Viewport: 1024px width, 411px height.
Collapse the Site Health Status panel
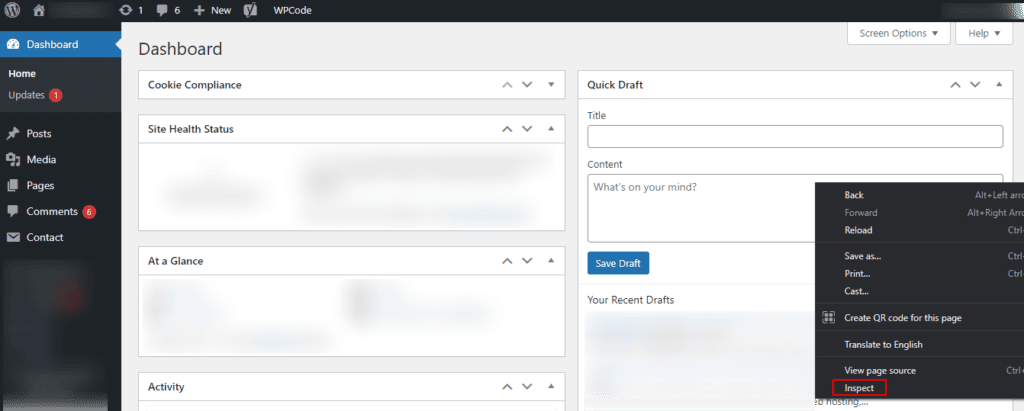(x=551, y=129)
